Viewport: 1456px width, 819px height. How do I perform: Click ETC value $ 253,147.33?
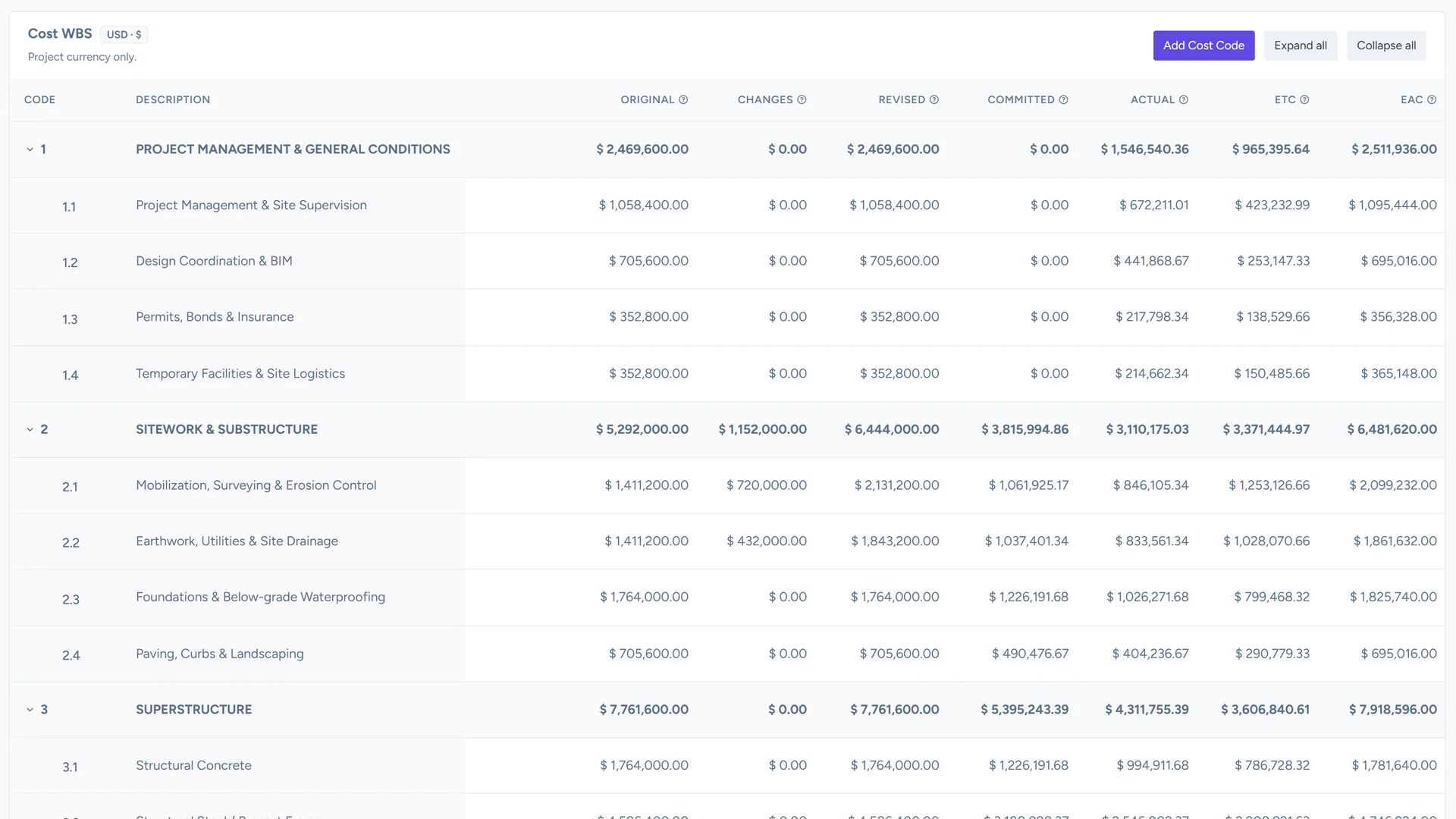1273,261
